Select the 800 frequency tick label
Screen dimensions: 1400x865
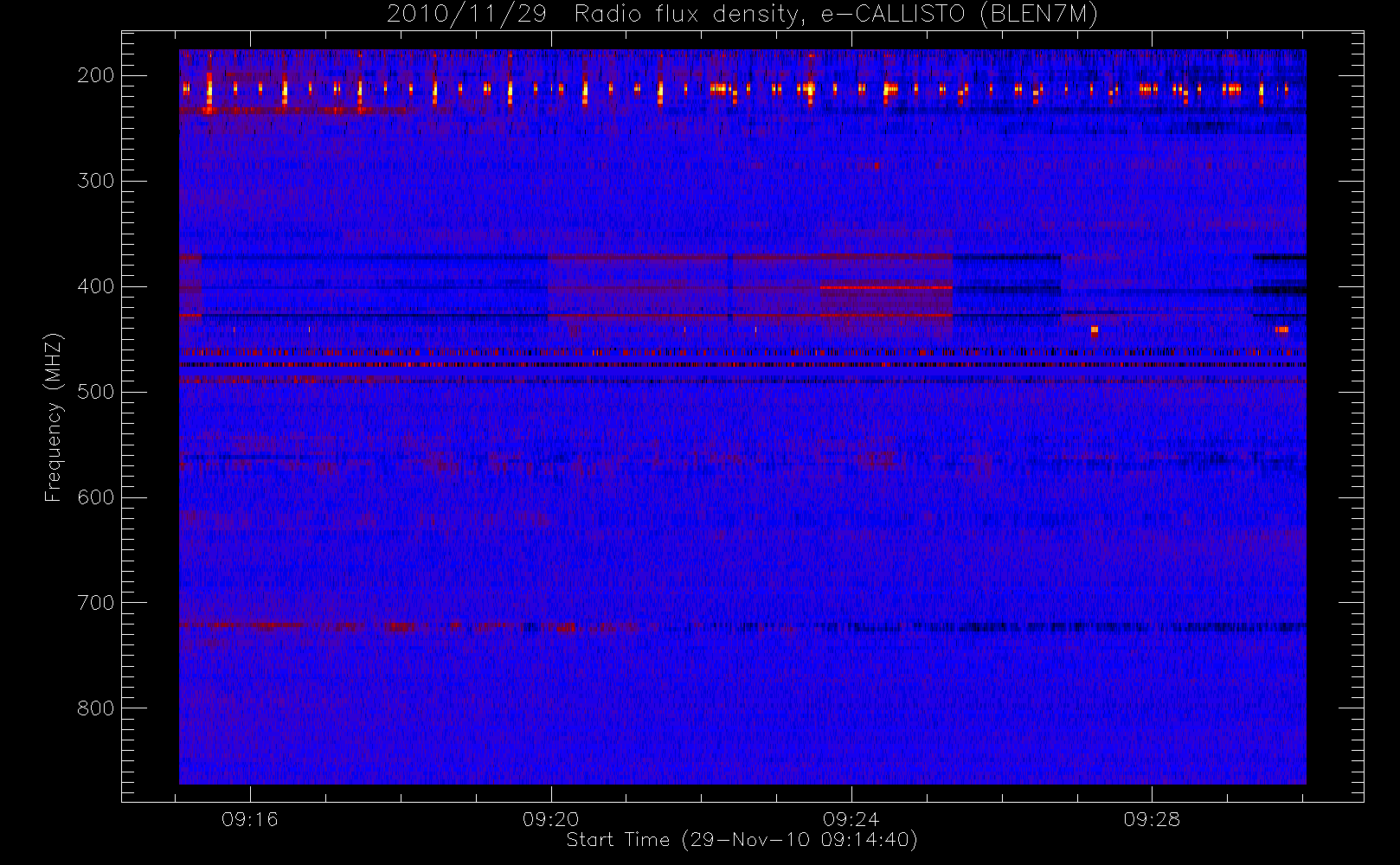95,708
